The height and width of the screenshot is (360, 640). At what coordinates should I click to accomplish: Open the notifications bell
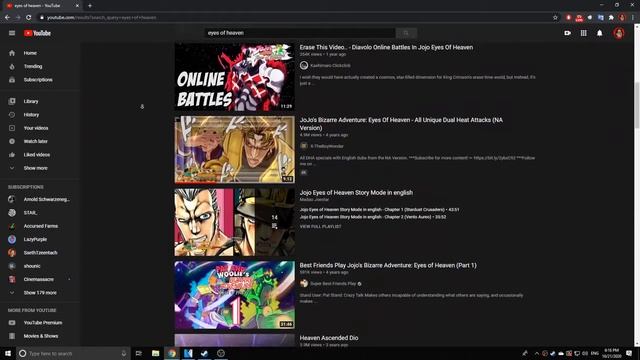600,33
